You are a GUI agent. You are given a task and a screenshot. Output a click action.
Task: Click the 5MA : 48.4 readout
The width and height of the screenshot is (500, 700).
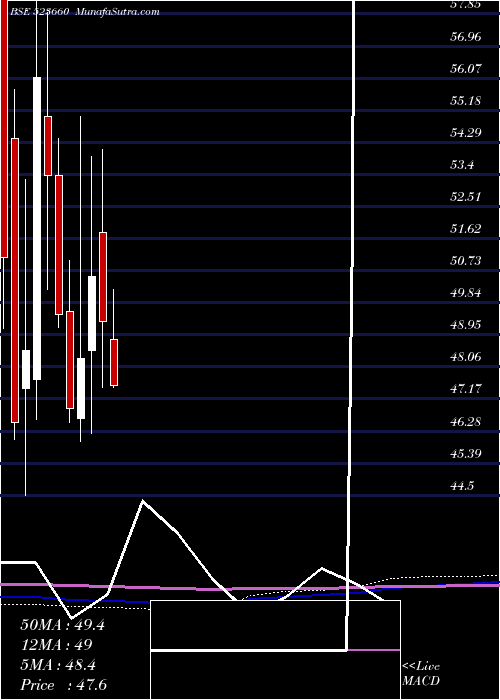pyautogui.click(x=58, y=665)
